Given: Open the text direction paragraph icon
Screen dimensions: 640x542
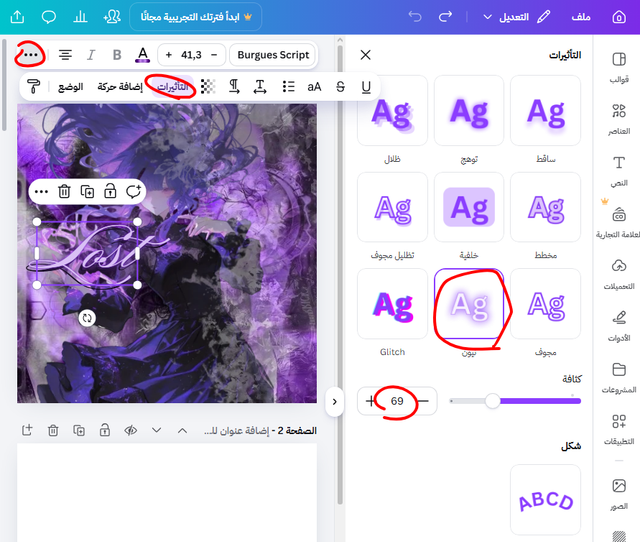Looking at the screenshot, I should click(x=234, y=87).
